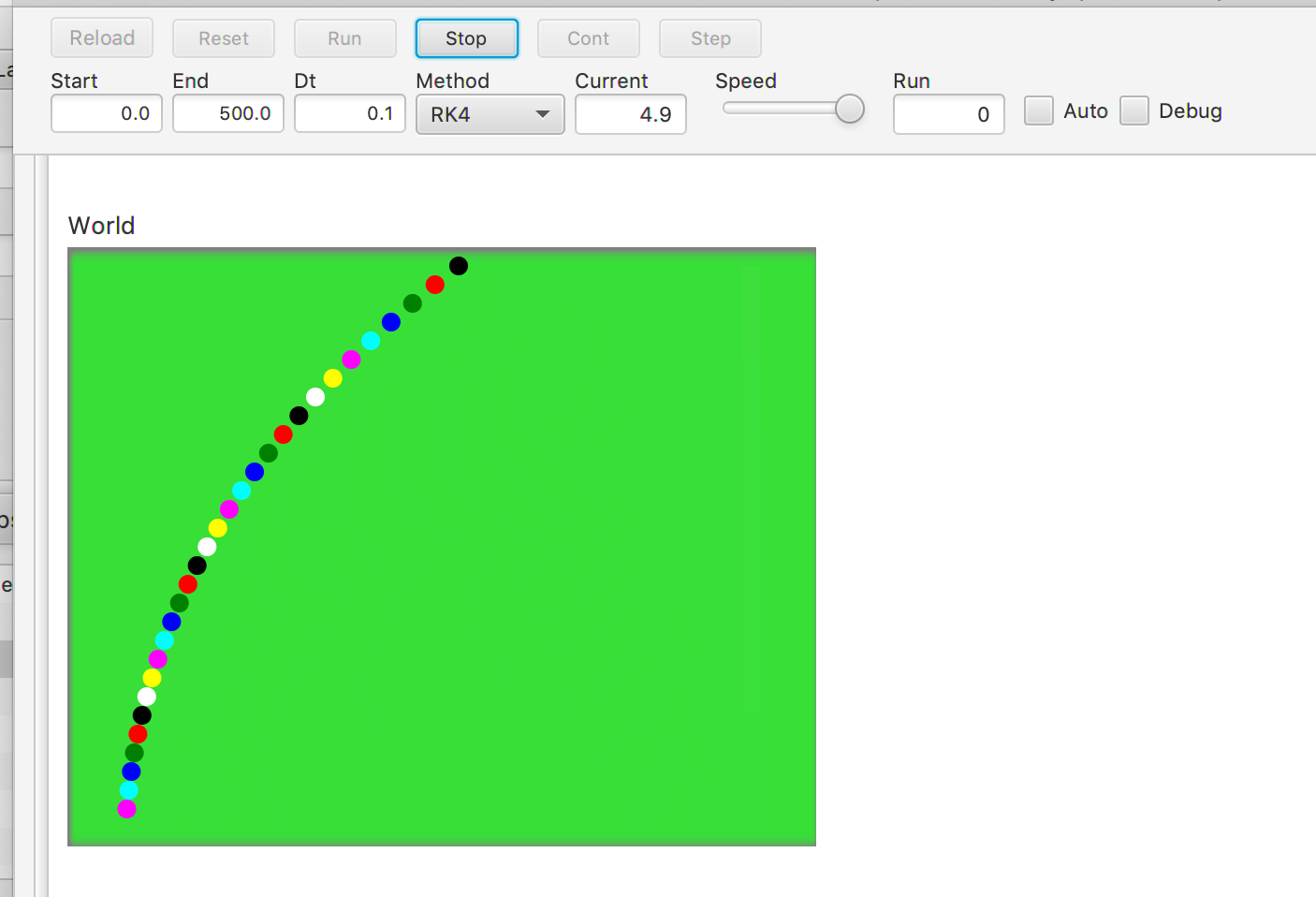Continue simulation with Cont button

click(589, 38)
